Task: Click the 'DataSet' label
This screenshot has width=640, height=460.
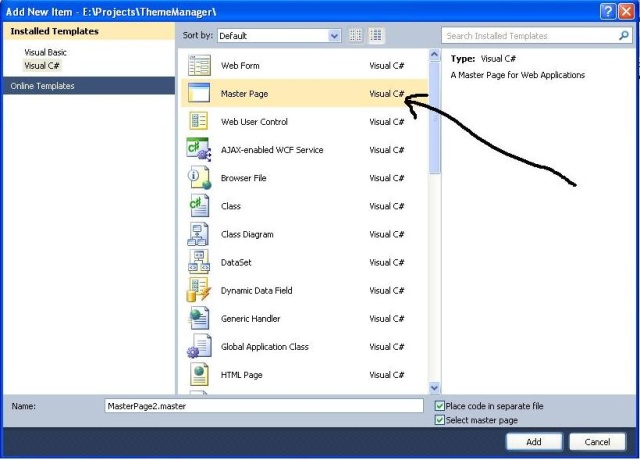Action: coord(236,262)
